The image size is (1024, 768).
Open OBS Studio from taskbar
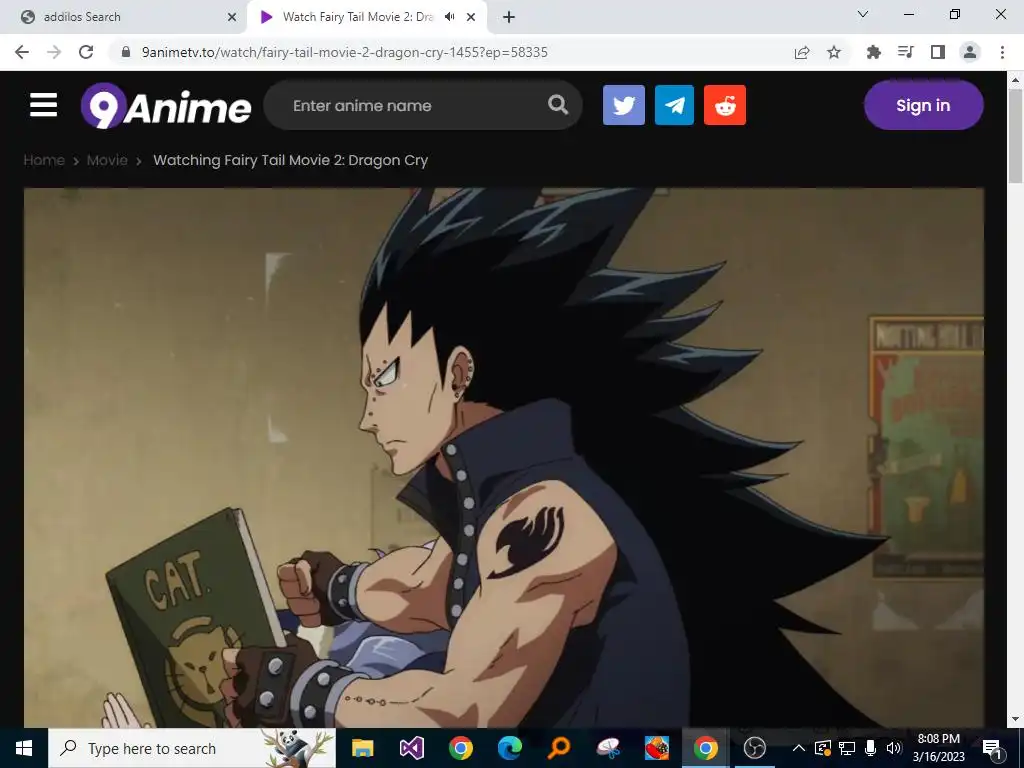[x=754, y=748]
